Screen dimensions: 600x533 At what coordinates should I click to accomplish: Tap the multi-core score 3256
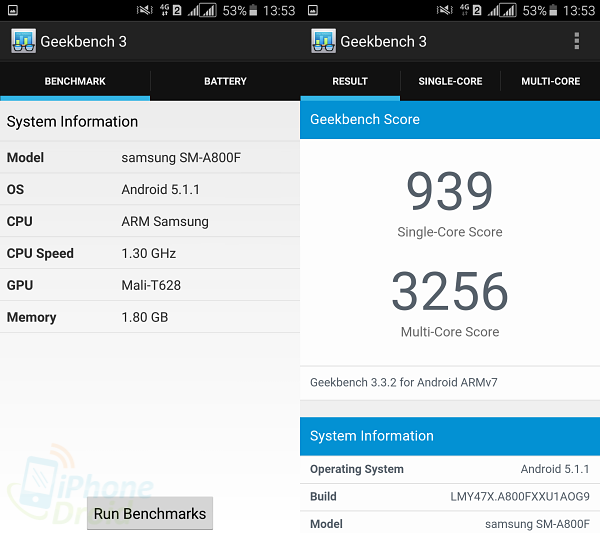point(450,290)
